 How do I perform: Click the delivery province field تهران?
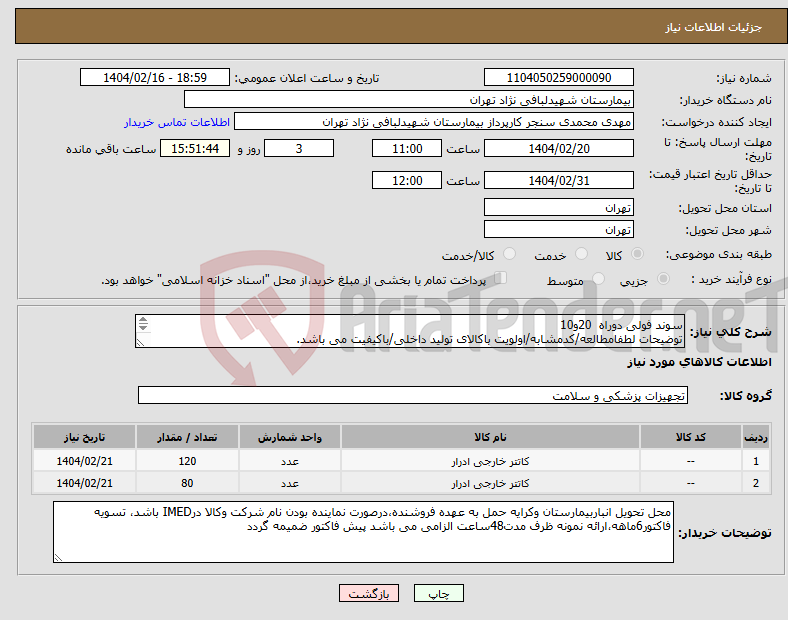tap(559, 207)
